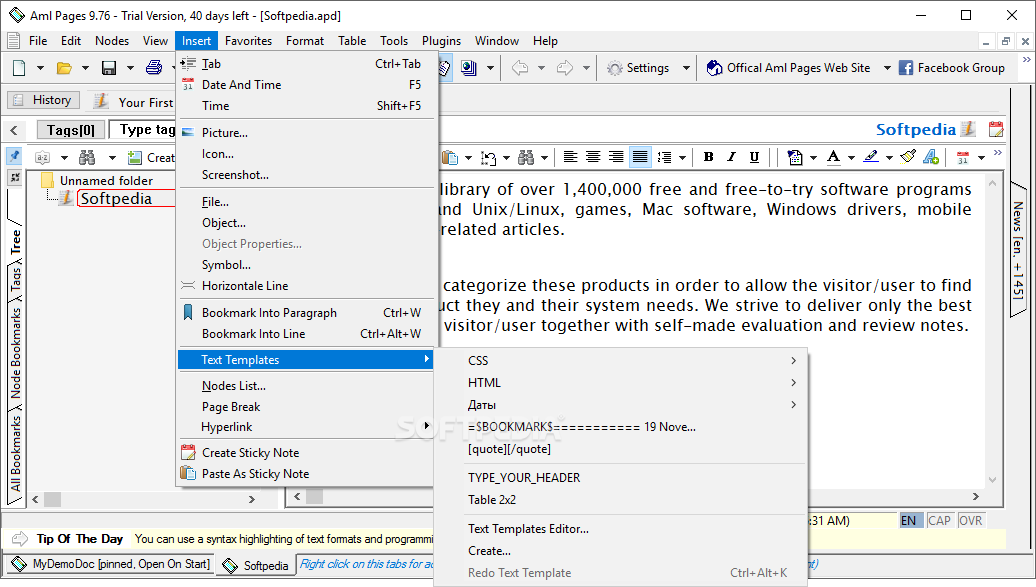The height and width of the screenshot is (587, 1036).
Task: Open the Facebook Group link
Action: click(952, 68)
